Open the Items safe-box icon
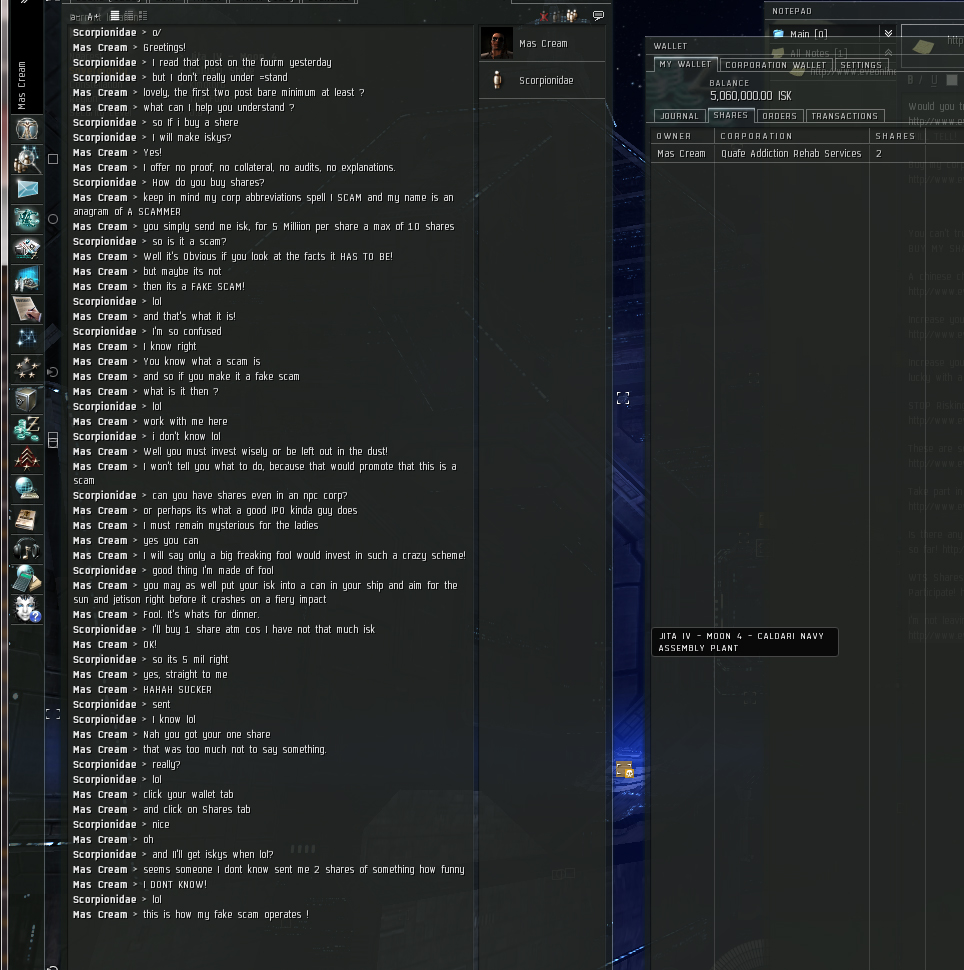The width and height of the screenshot is (964, 970). click(x=27, y=399)
